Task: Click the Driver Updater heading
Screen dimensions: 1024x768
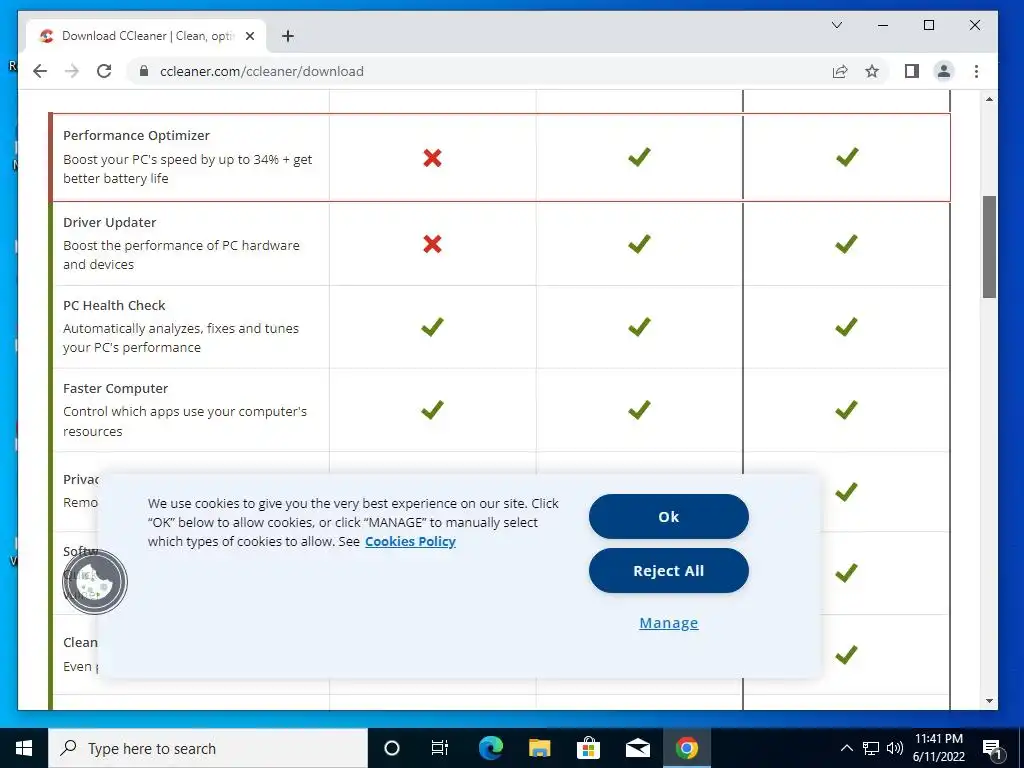Action: coord(110,222)
